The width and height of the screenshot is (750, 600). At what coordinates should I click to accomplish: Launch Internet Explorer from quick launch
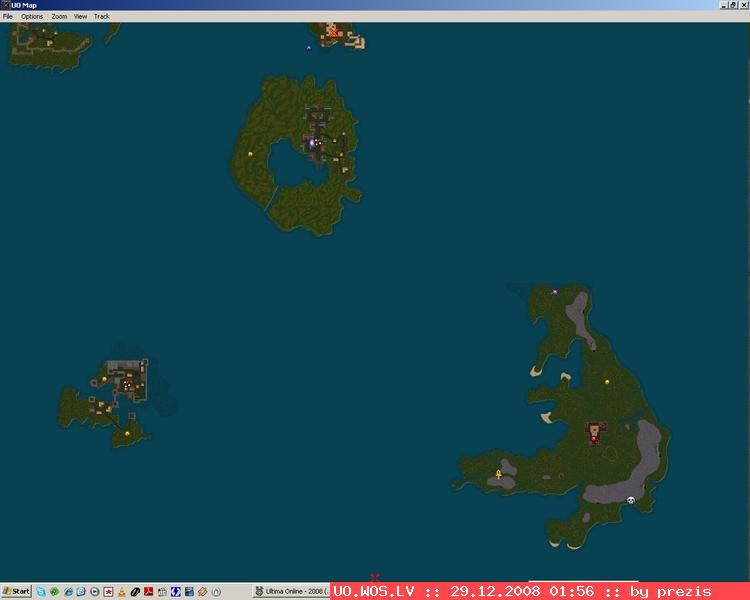68,592
